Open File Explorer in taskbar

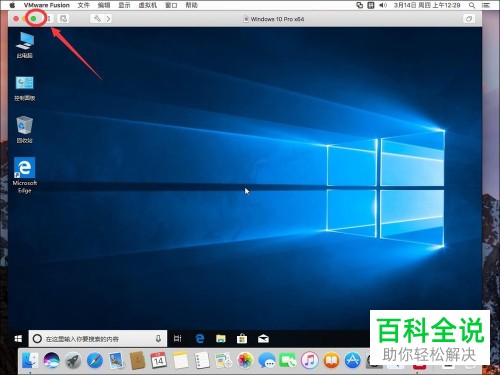coord(221,339)
